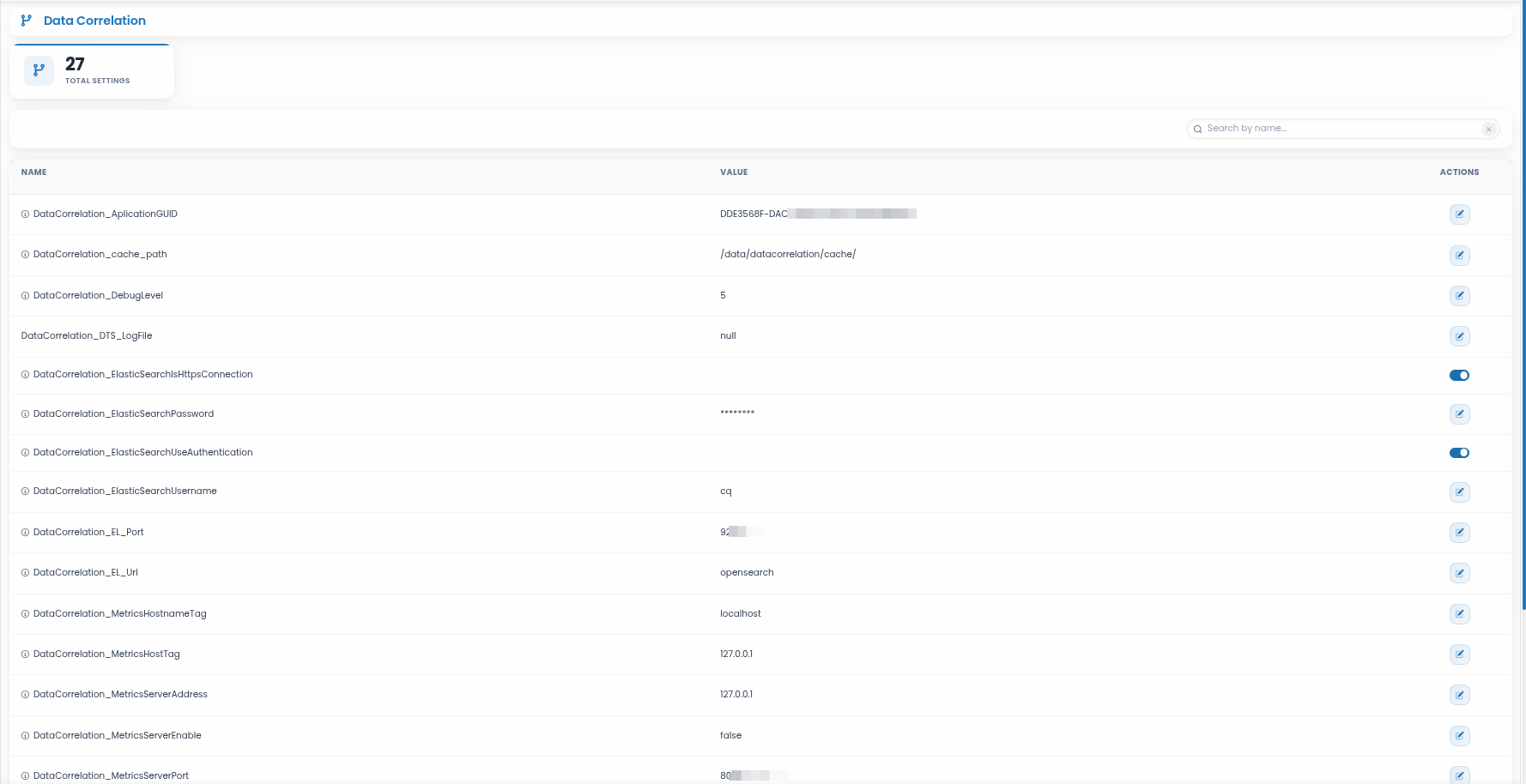Select the 27 Total Settings card
Image resolution: width=1526 pixels, height=784 pixels.
coord(92,71)
